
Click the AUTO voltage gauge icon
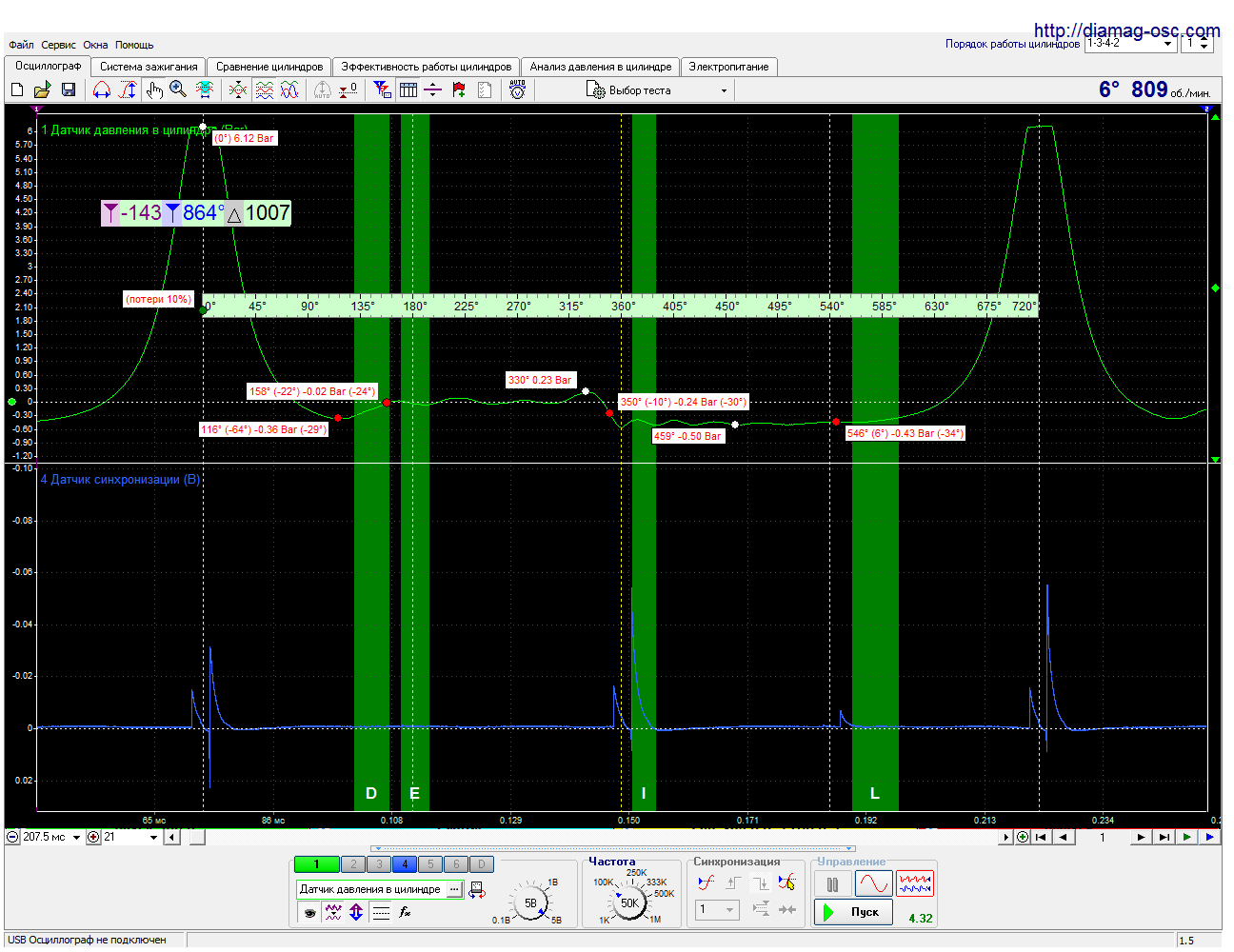click(517, 89)
